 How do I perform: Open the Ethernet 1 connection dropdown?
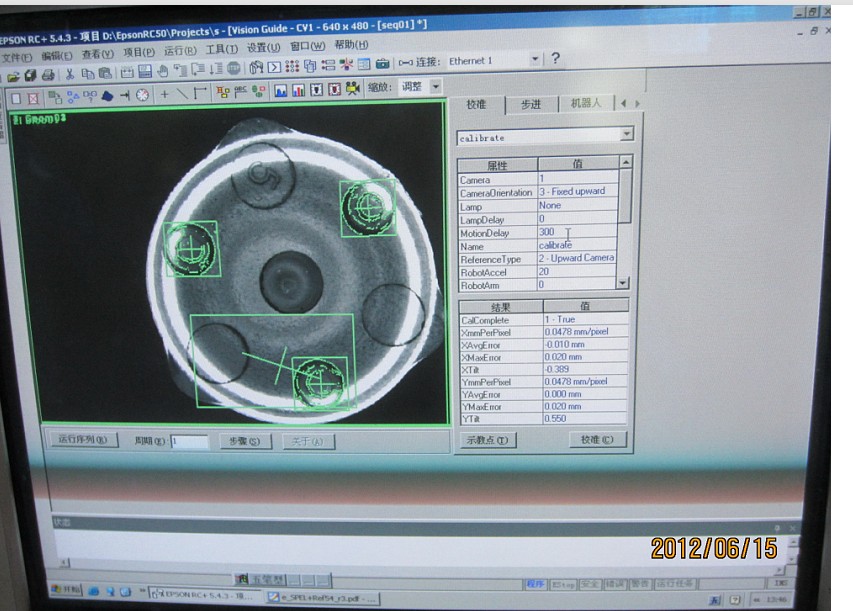pos(534,60)
